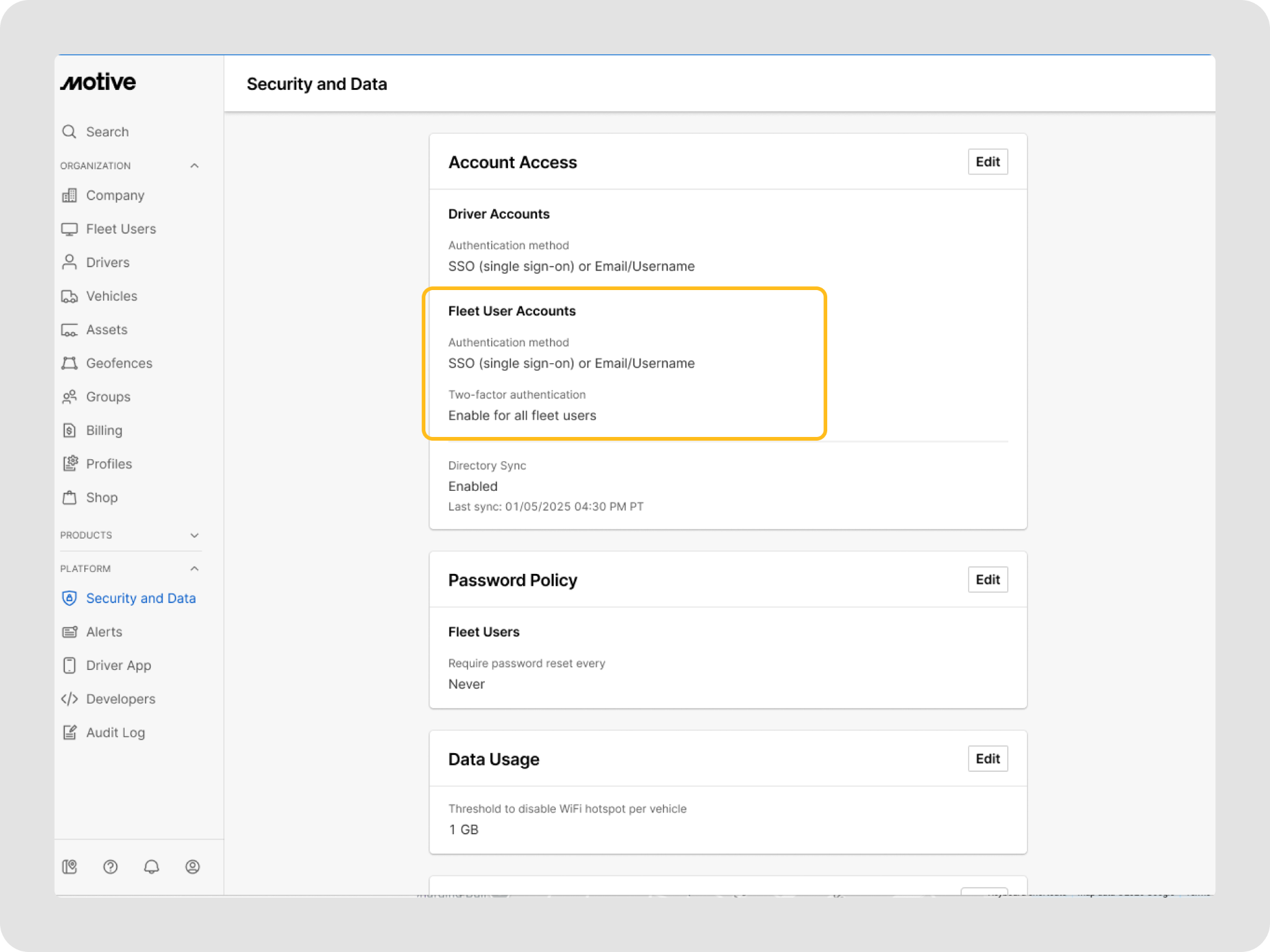Image resolution: width=1270 pixels, height=952 pixels.
Task: Open the user profile avatar icon
Action: [x=193, y=866]
